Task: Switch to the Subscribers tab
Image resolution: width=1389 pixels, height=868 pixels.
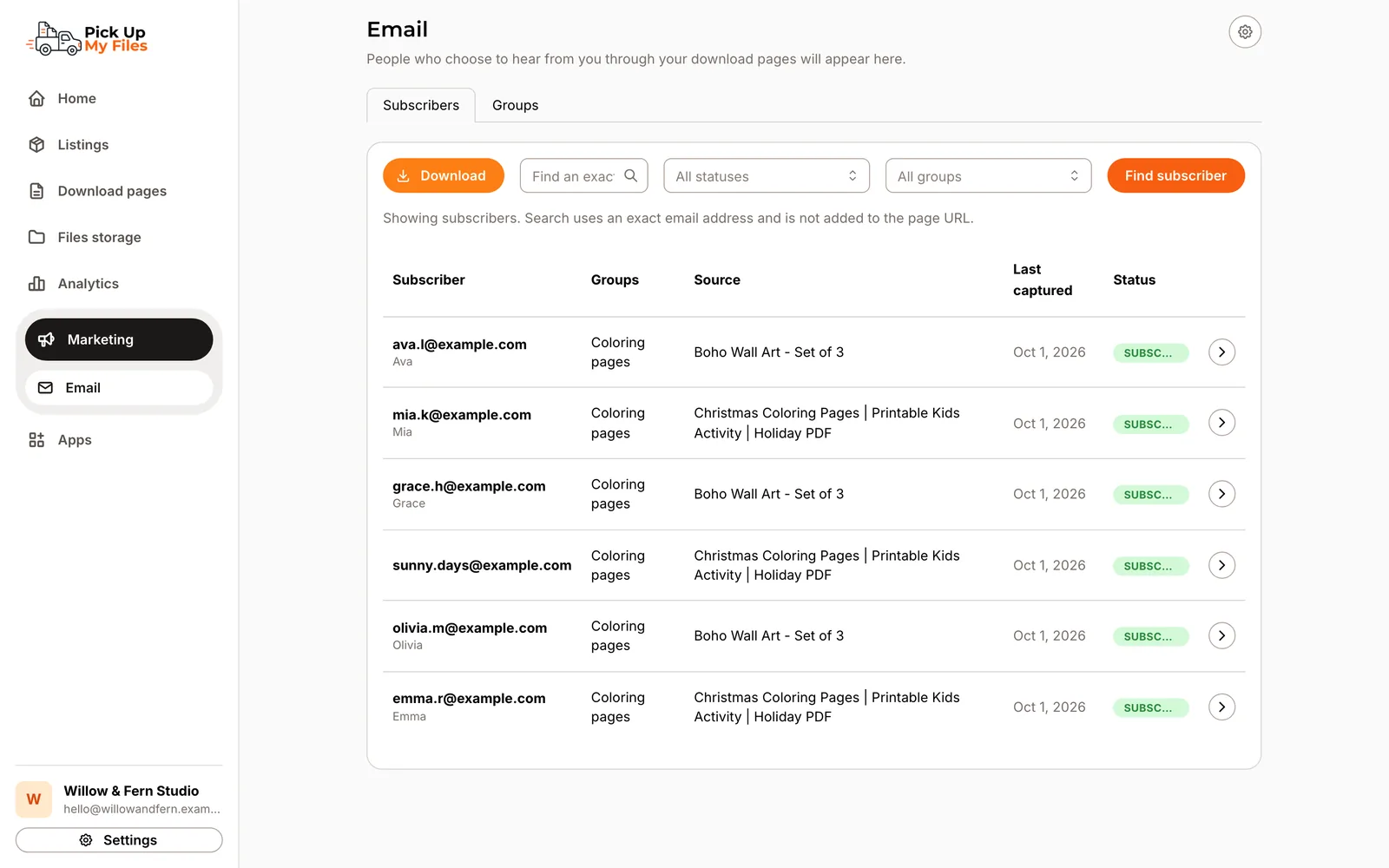Action: point(421,105)
